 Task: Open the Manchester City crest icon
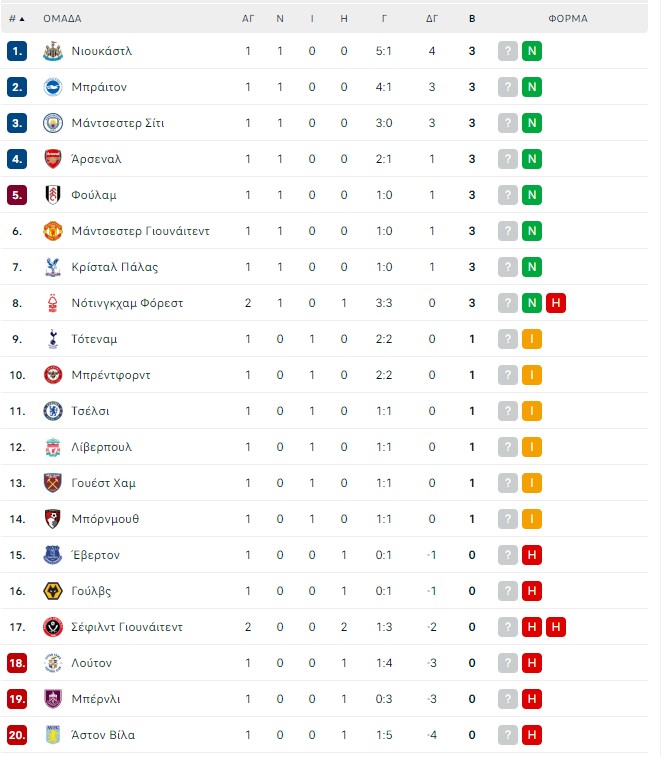click(53, 123)
